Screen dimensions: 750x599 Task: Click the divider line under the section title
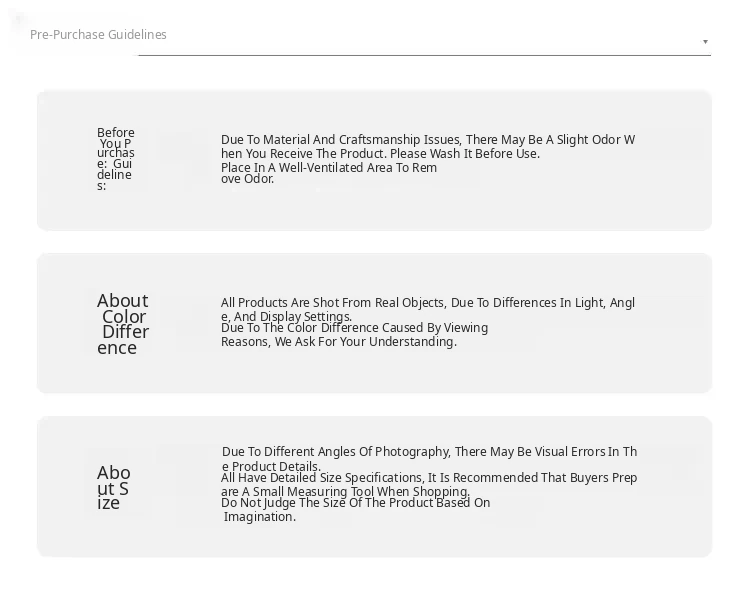click(x=424, y=55)
